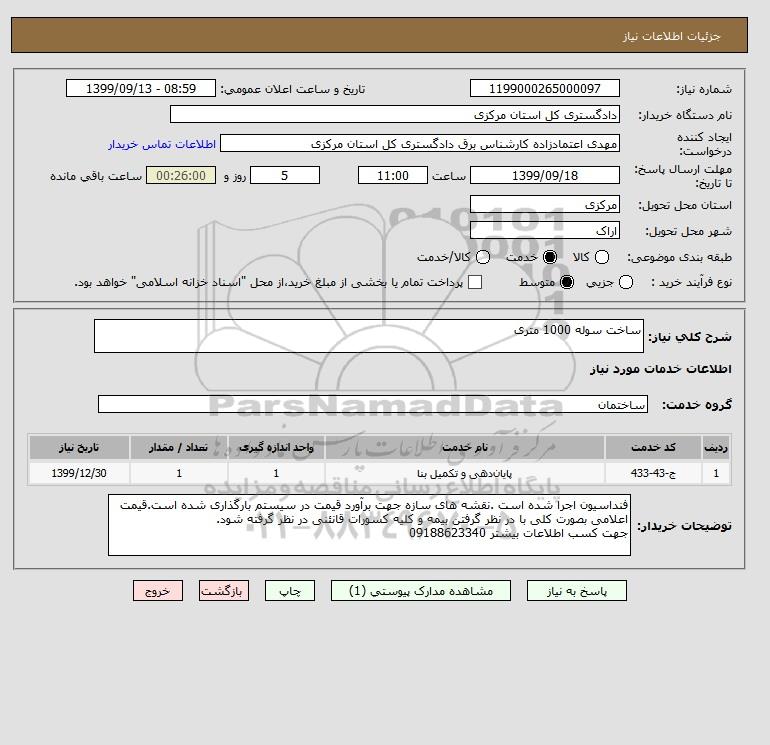The height and width of the screenshot is (745, 770).
Task: Select the کالا/خدمت radio button
Action: tap(483, 257)
